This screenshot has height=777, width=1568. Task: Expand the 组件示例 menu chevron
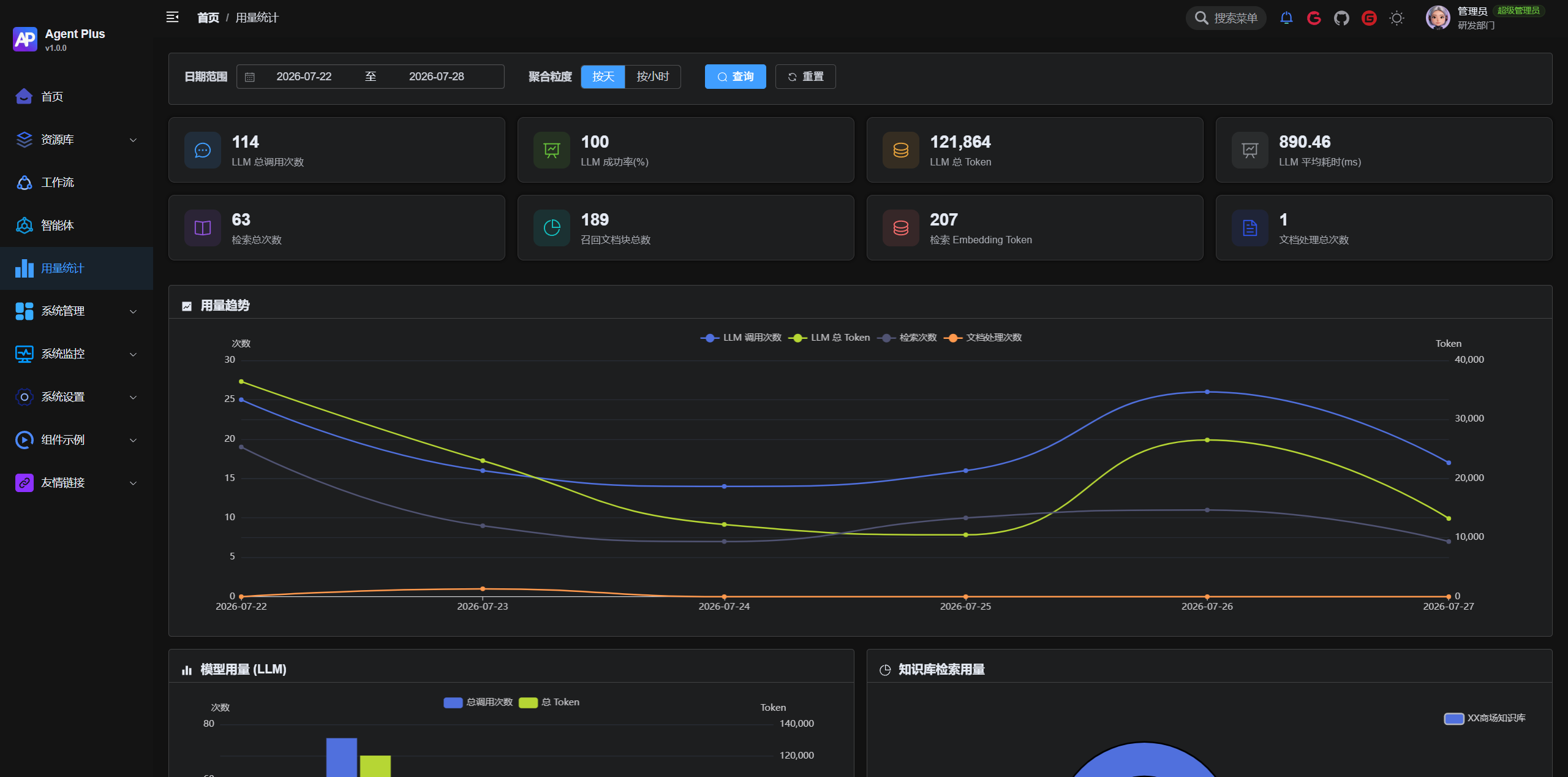[x=133, y=440]
